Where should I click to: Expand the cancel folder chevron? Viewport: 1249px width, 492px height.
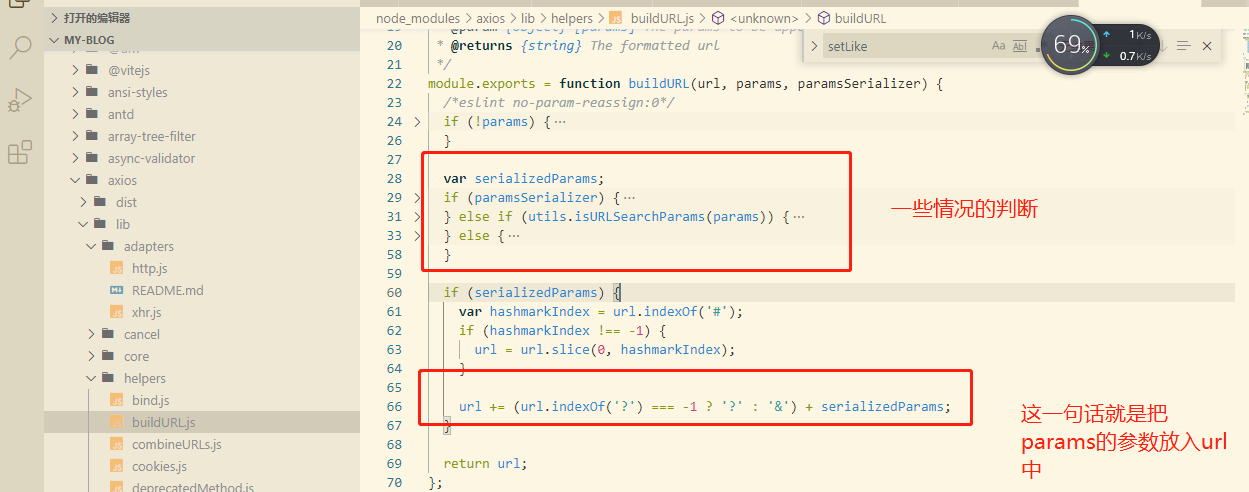[x=91, y=334]
